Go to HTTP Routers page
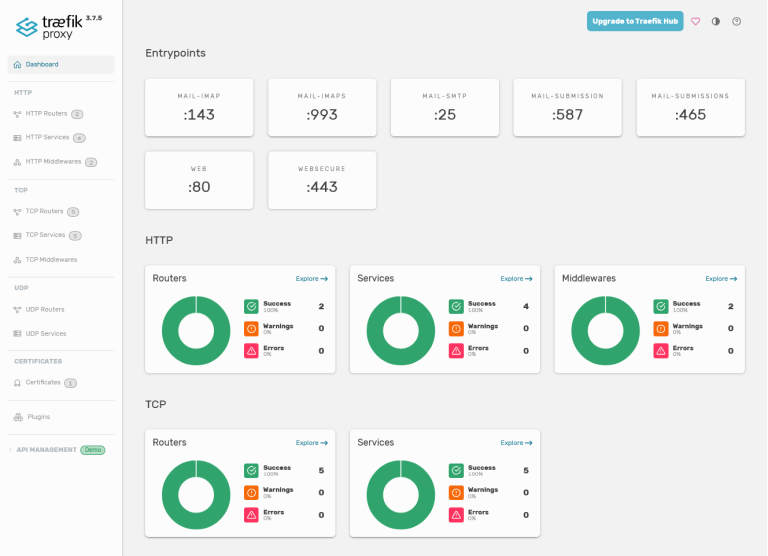 61,114
